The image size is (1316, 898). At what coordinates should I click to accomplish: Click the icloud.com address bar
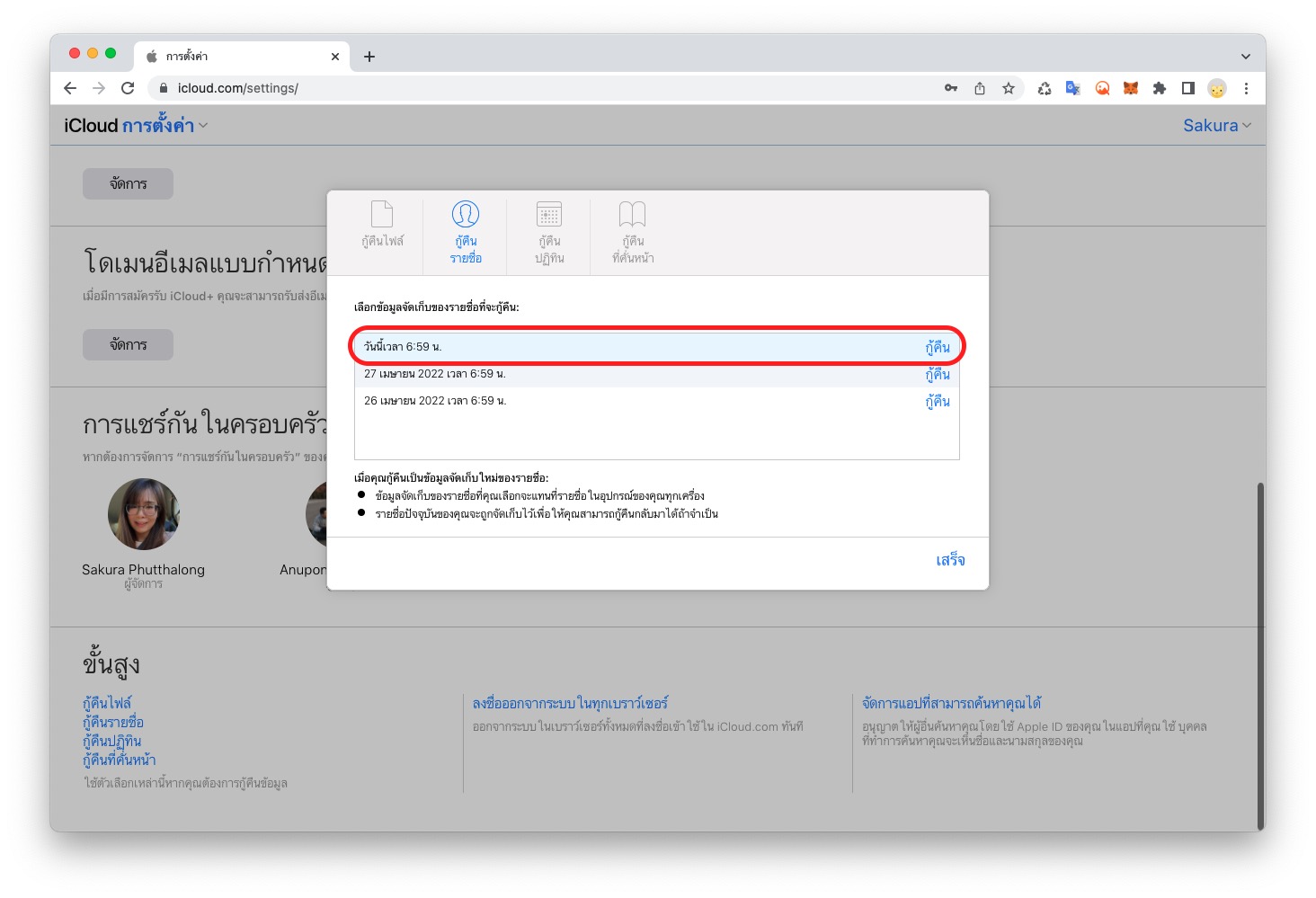pyautogui.click(x=539, y=88)
